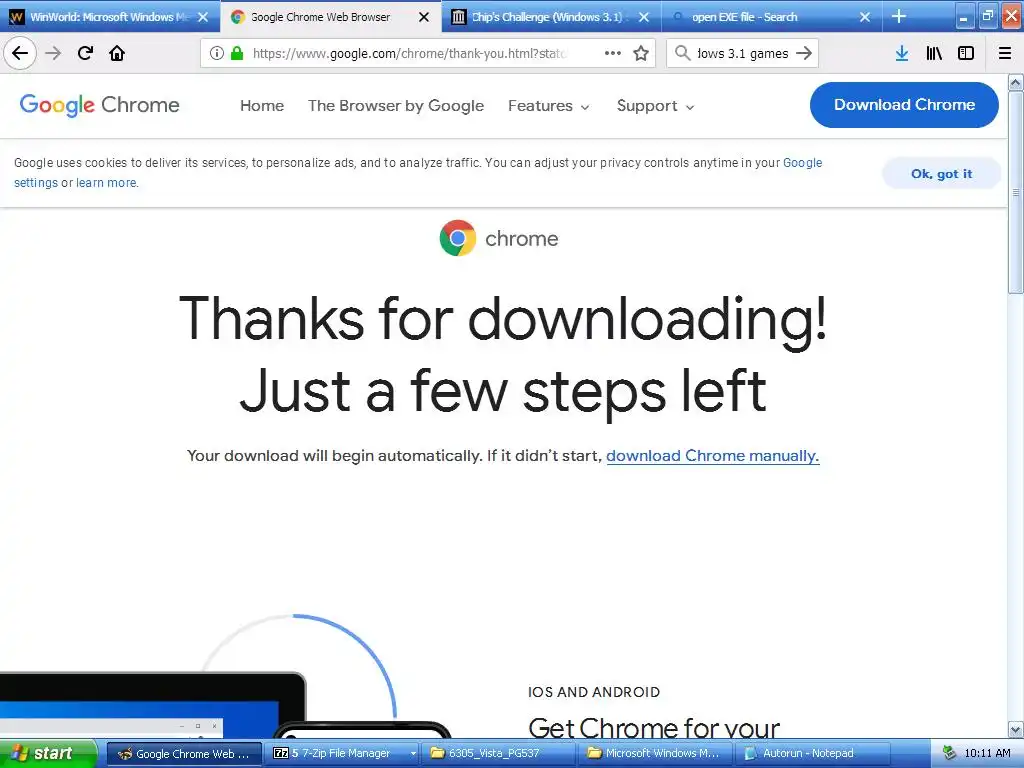The width and height of the screenshot is (1024, 768).
Task: Close the open EXE file Search tab
Action: [x=865, y=17]
